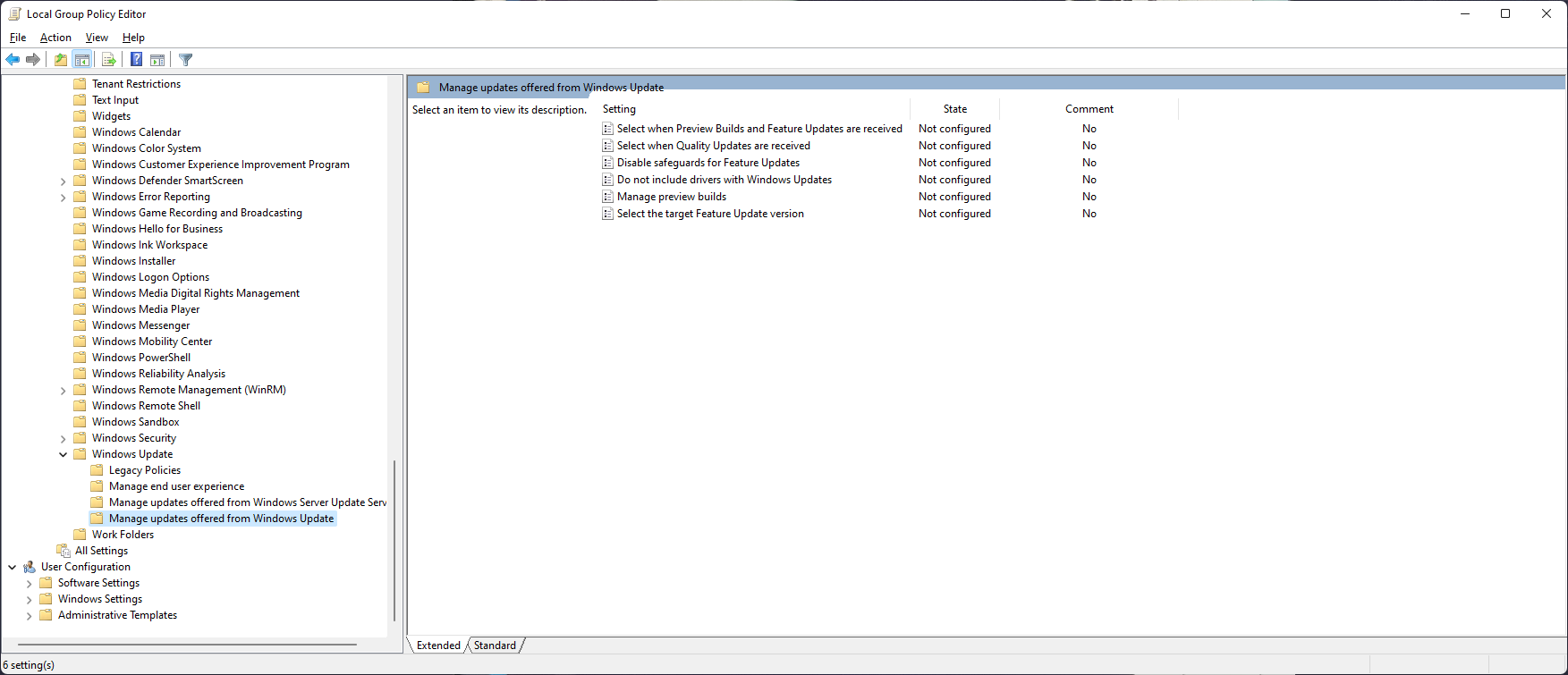
Task: Click the folder icon beside Tenant Restrictions
Action: point(80,84)
